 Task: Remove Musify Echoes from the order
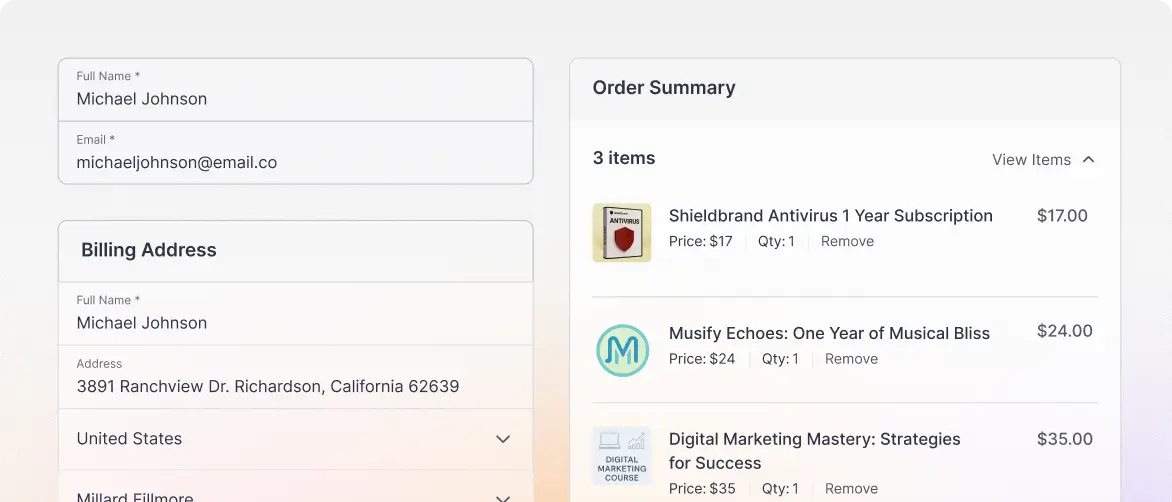click(x=851, y=359)
